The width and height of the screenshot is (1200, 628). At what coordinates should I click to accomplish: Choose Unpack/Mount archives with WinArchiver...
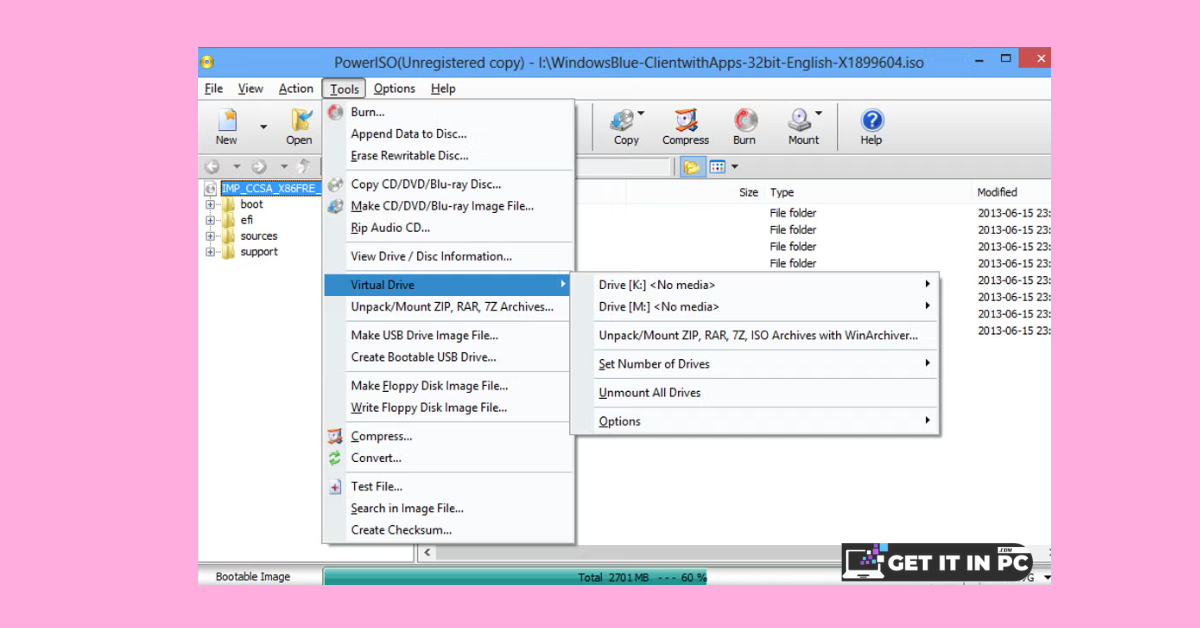[755, 335]
